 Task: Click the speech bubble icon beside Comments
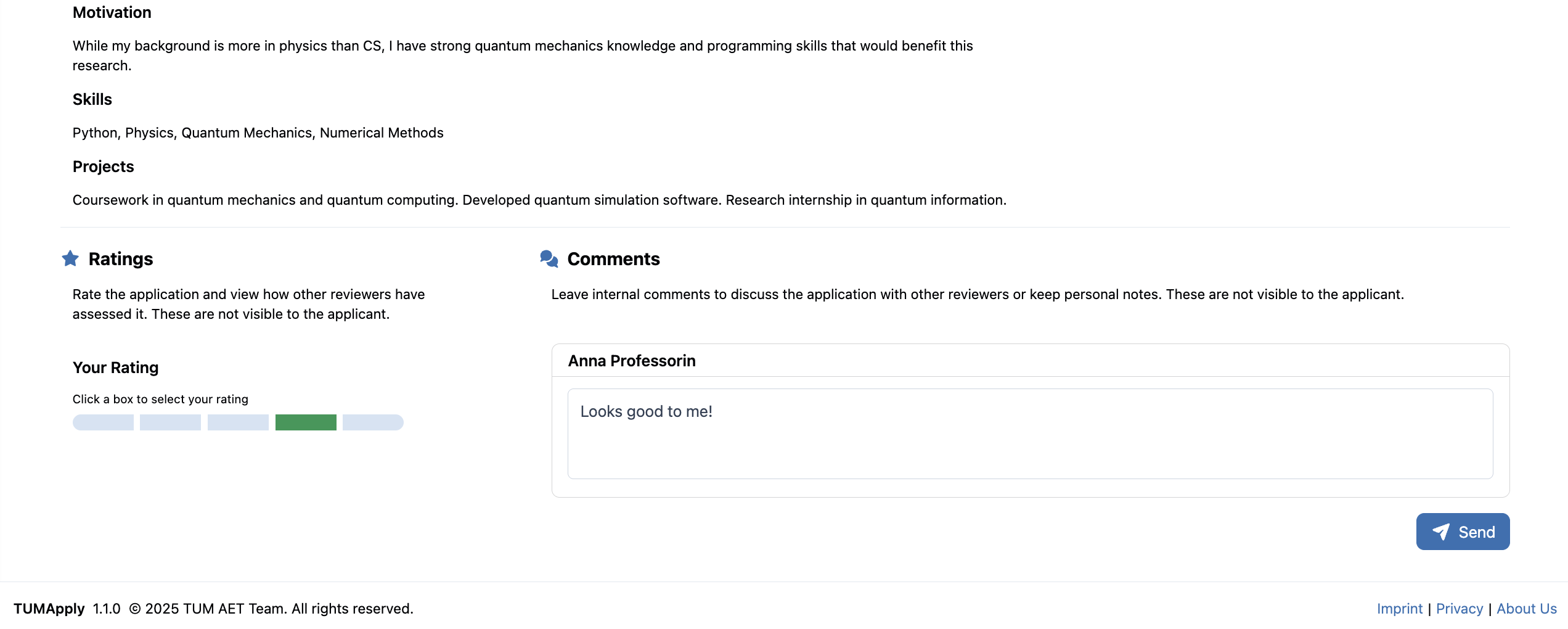(549, 259)
